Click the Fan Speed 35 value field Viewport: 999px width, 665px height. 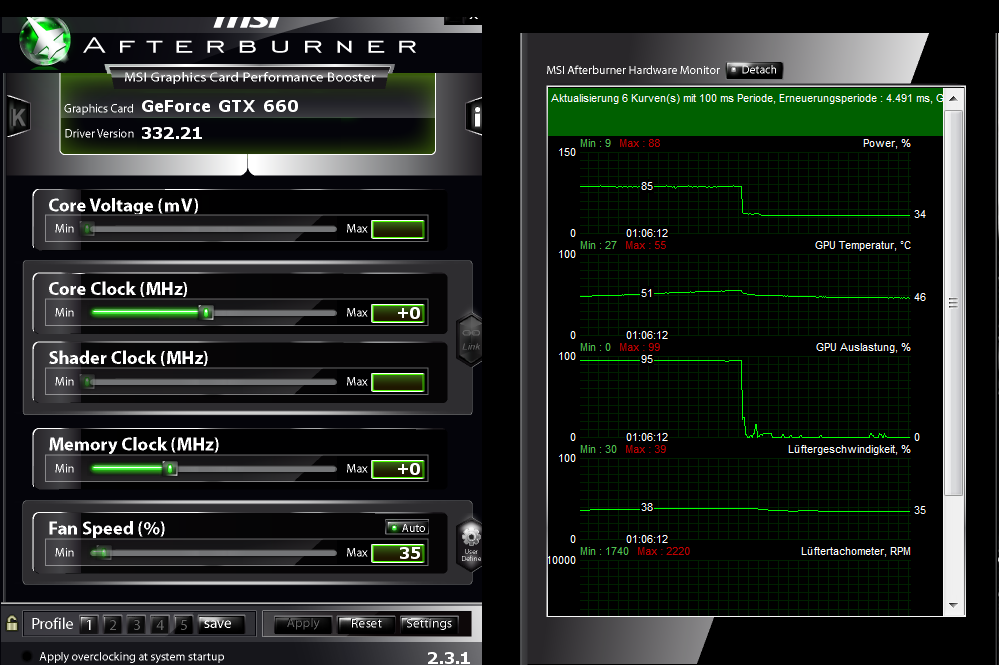point(398,554)
